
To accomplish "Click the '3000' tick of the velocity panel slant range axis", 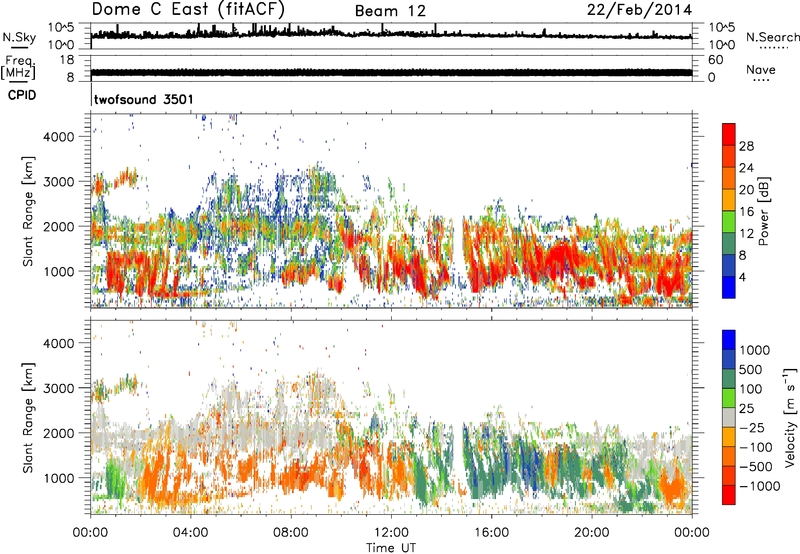I will [59, 388].
